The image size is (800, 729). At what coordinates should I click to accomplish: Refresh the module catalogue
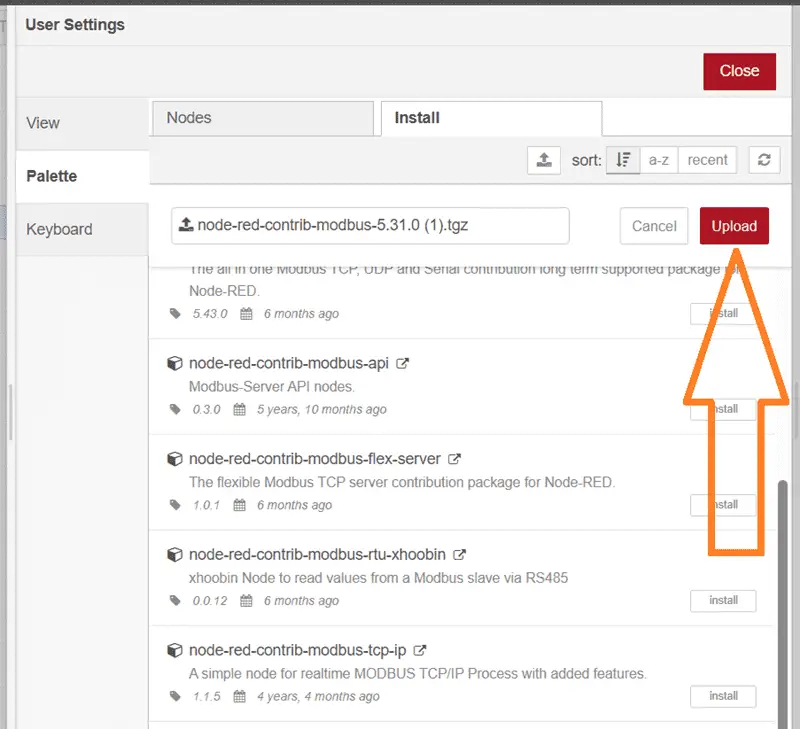point(764,160)
